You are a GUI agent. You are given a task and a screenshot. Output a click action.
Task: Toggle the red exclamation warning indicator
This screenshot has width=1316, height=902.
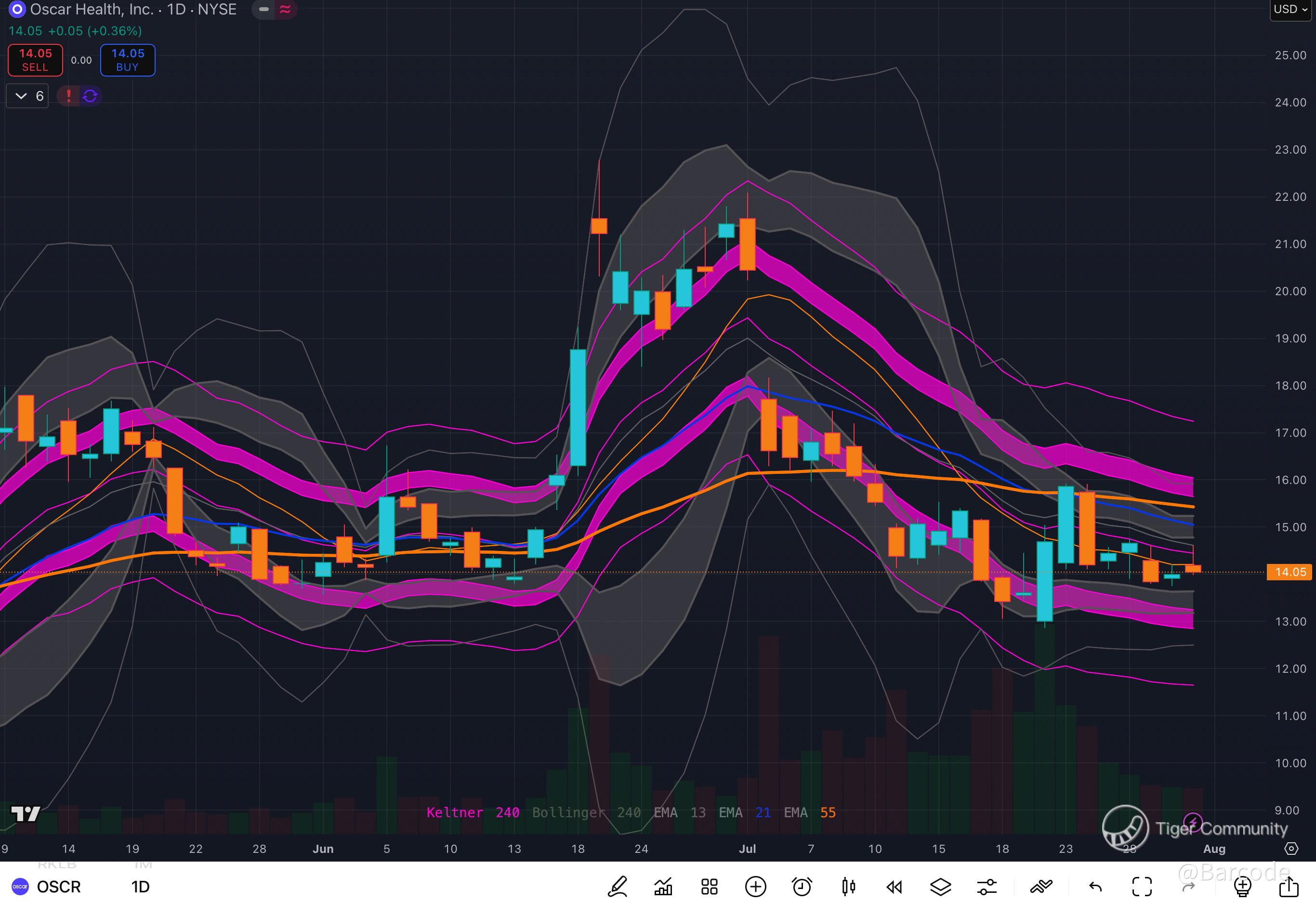68,96
